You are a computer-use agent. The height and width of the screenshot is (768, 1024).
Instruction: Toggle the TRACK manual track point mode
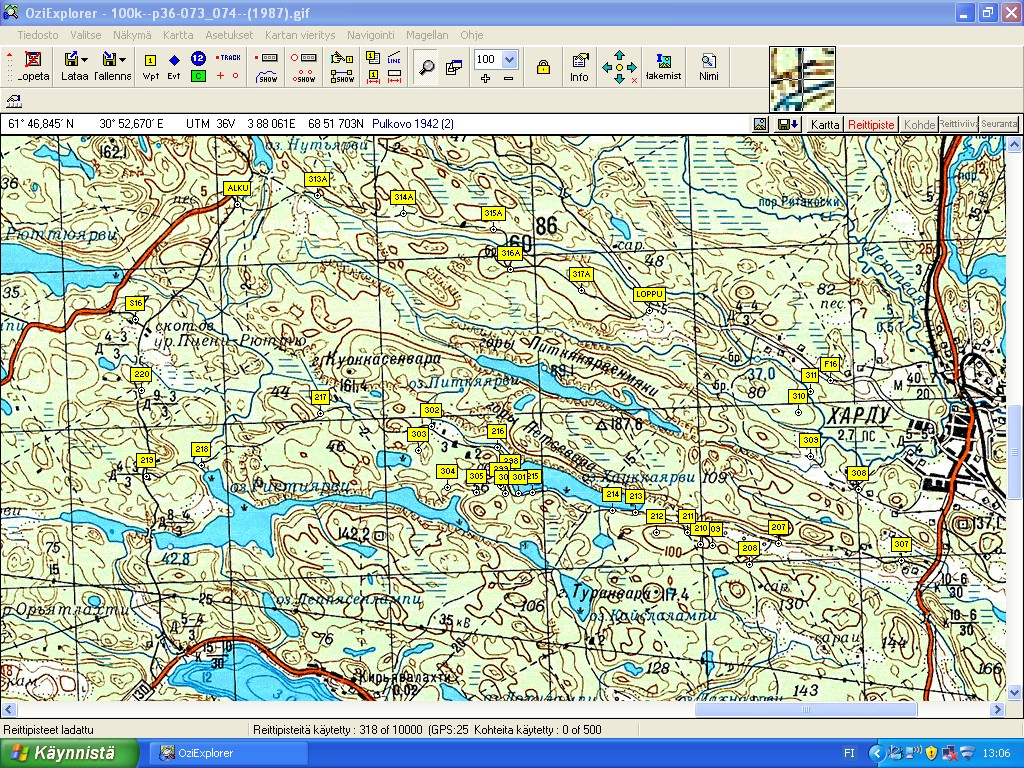pyautogui.click(x=228, y=58)
